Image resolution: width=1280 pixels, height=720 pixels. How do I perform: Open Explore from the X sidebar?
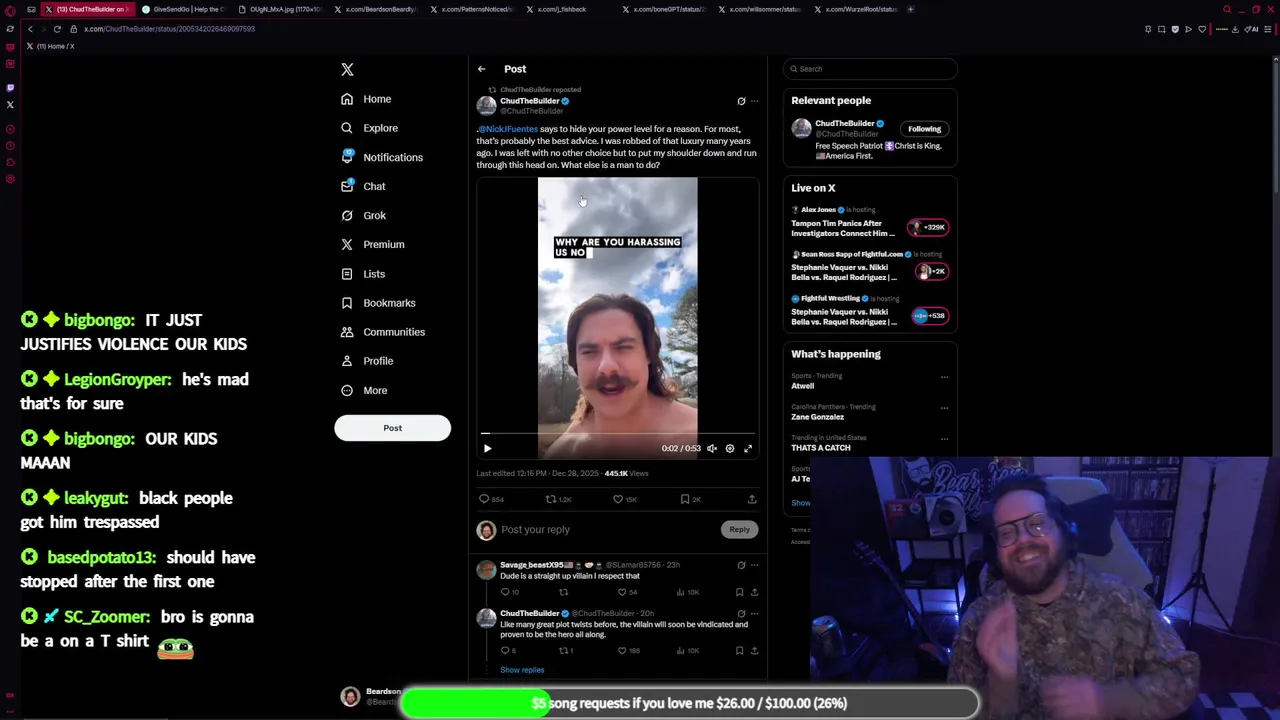coord(369,128)
